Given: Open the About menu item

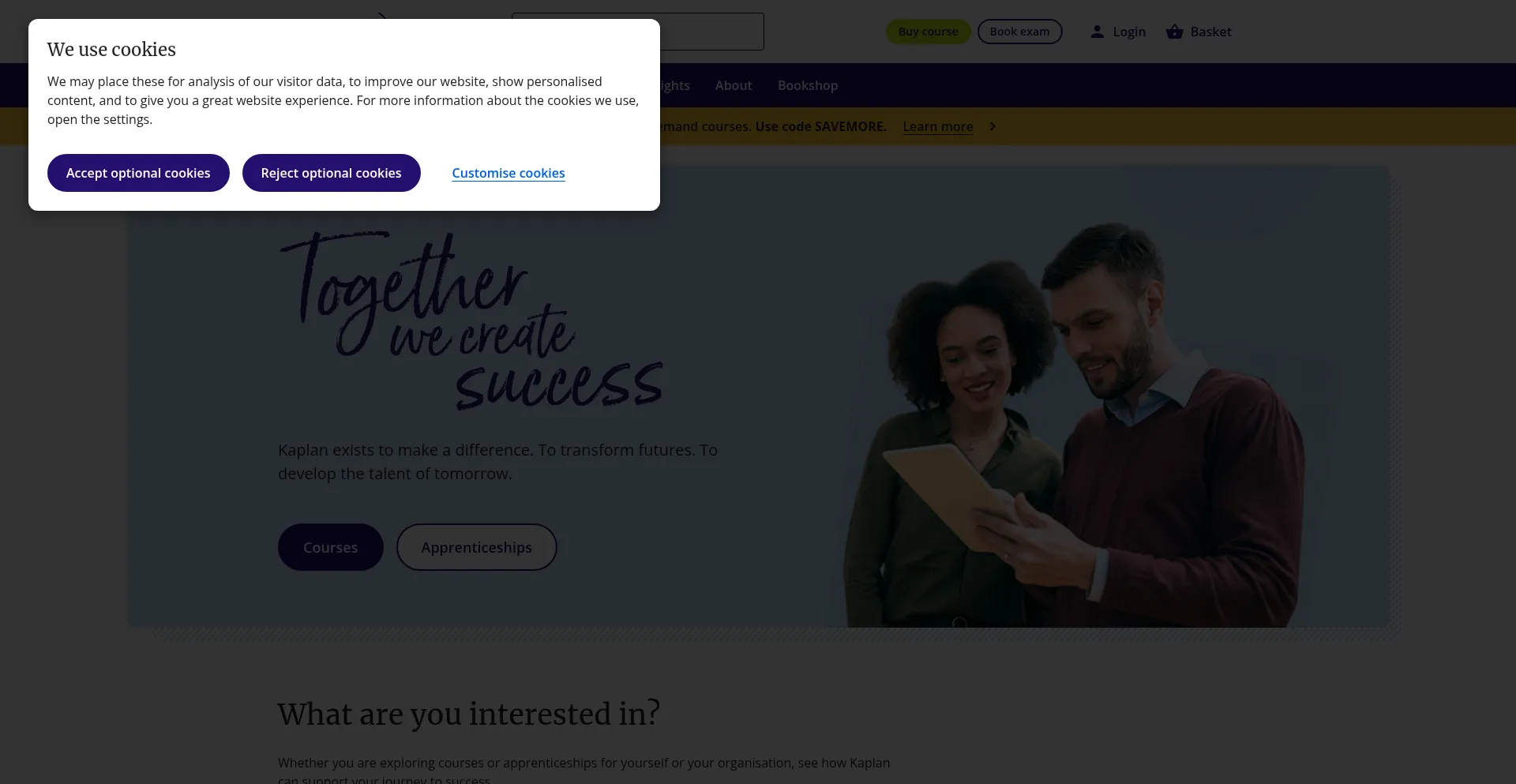Looking at the screenshot, I should coord(734,85).
